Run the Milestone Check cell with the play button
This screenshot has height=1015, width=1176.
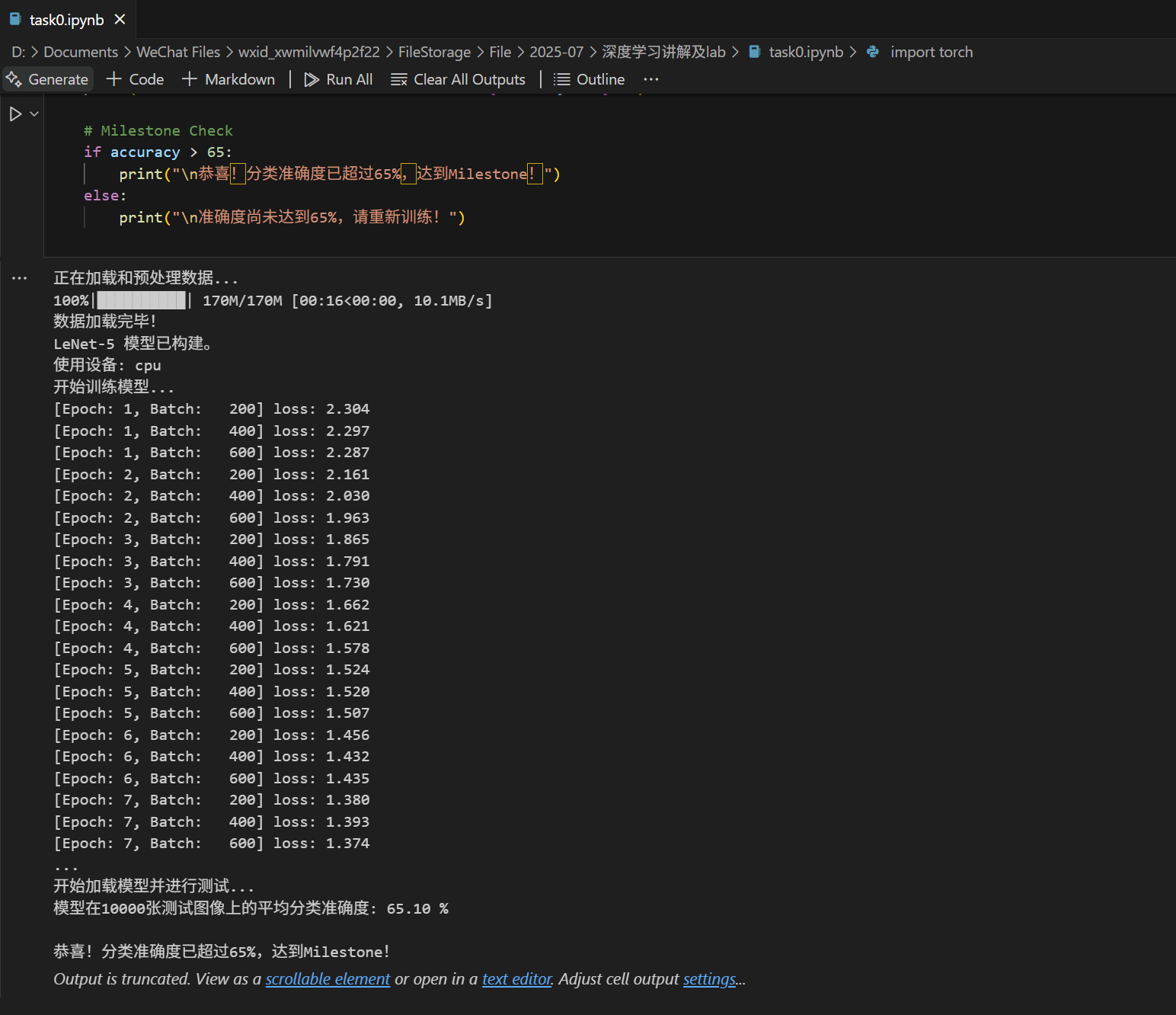pos(15,114)
